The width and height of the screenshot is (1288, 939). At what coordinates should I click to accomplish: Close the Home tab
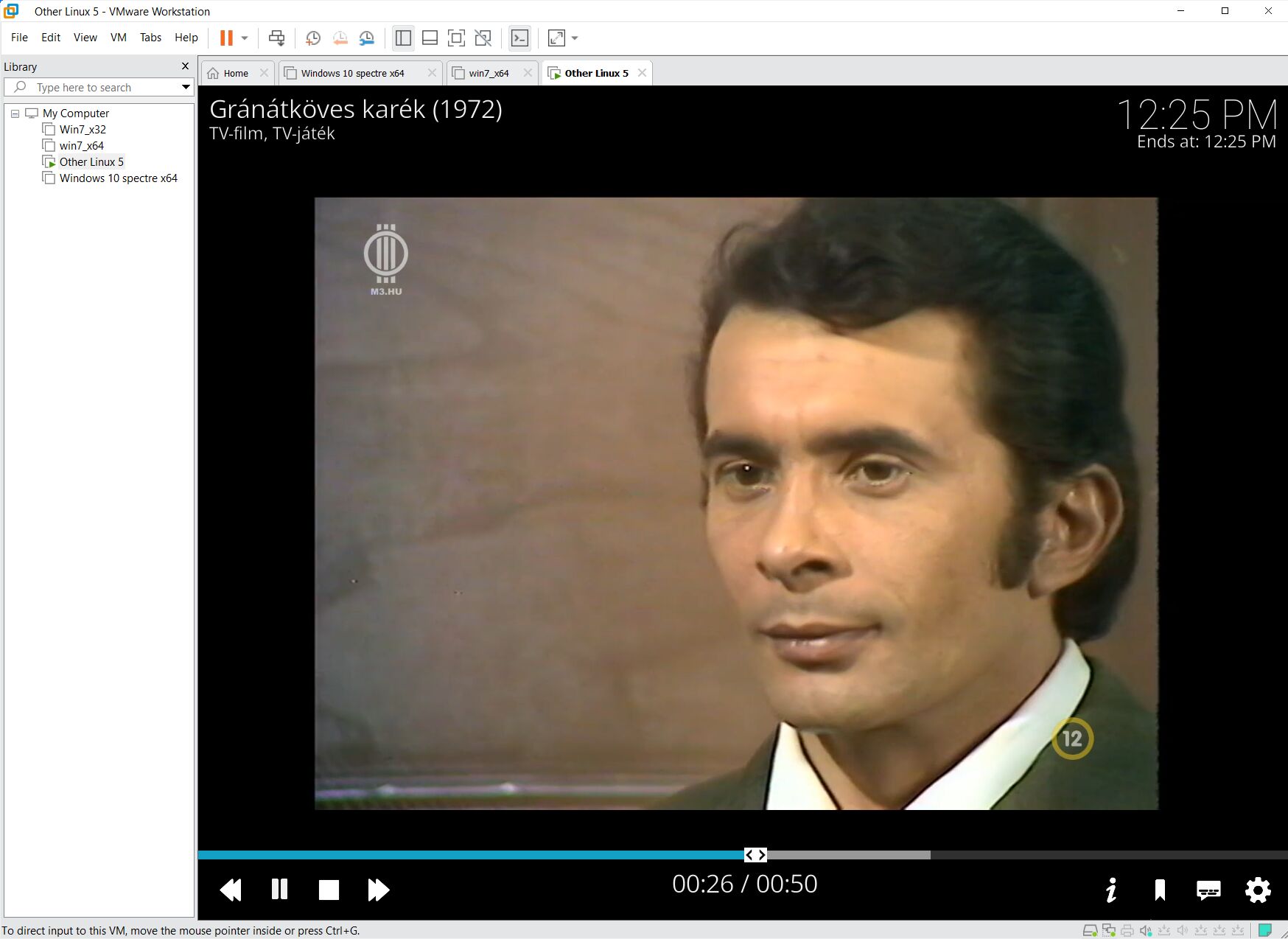coord(265,73)
